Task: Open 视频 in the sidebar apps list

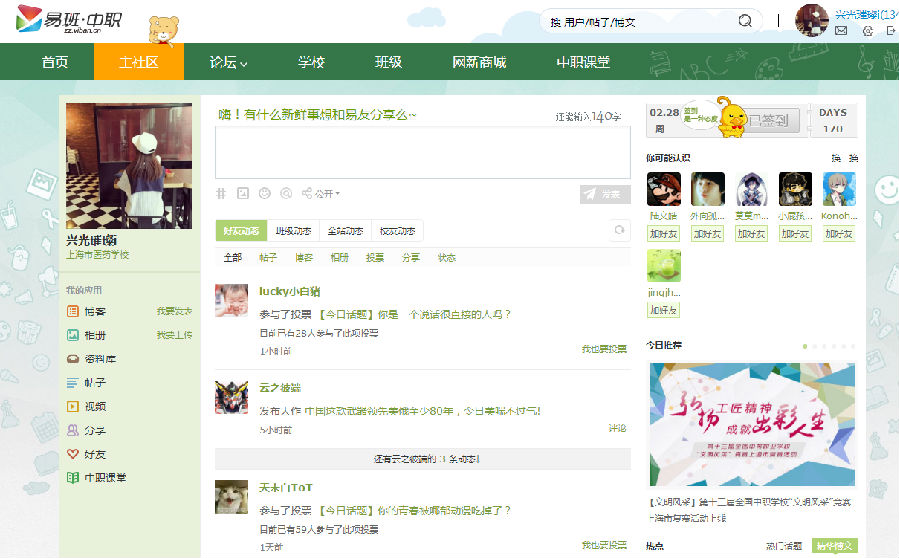Action: tap(94, 406)
